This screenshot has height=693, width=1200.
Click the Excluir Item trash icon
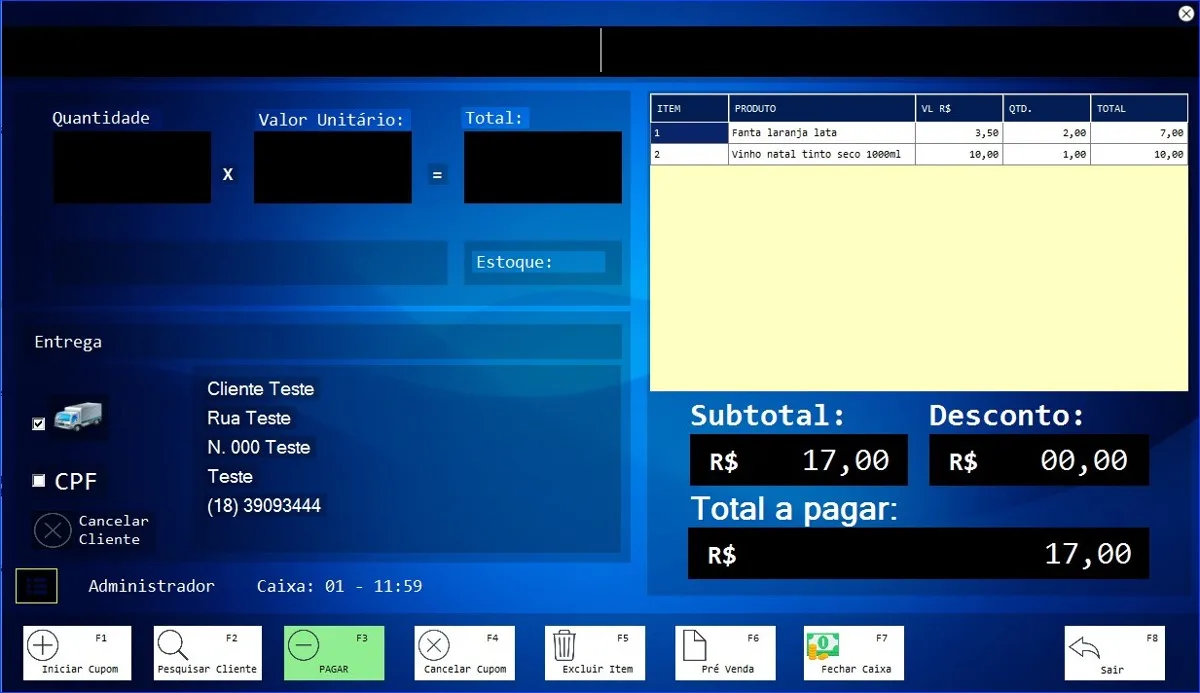(564, 646)
